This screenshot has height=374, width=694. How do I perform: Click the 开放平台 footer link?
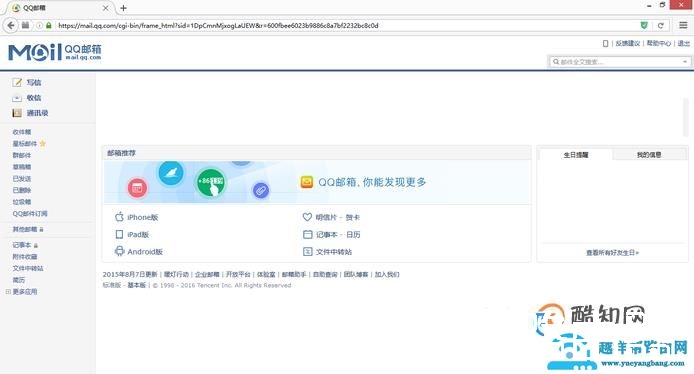pos(238,274)
